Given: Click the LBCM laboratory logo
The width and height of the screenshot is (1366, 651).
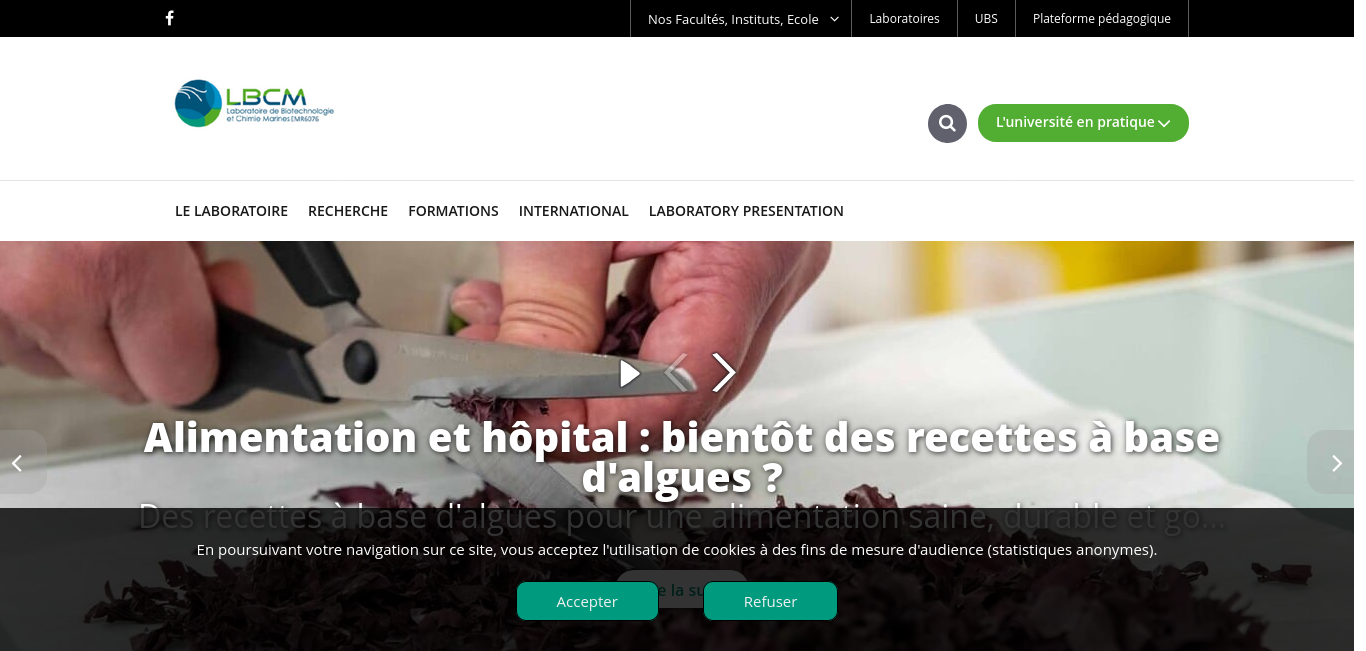Looking at the screenshot, I should click(x=254, y=103).
